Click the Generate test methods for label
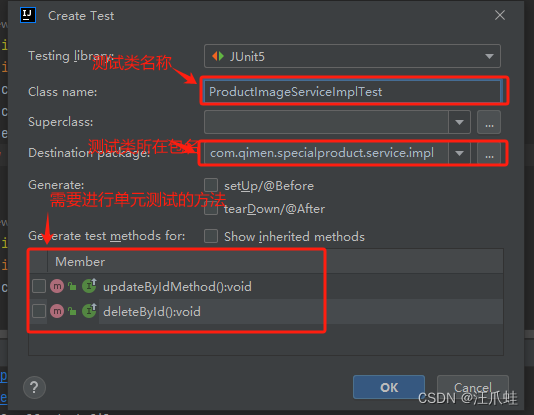Image resolution: width=534 pixels, height=415 pixels. click(x=107, y=236)
